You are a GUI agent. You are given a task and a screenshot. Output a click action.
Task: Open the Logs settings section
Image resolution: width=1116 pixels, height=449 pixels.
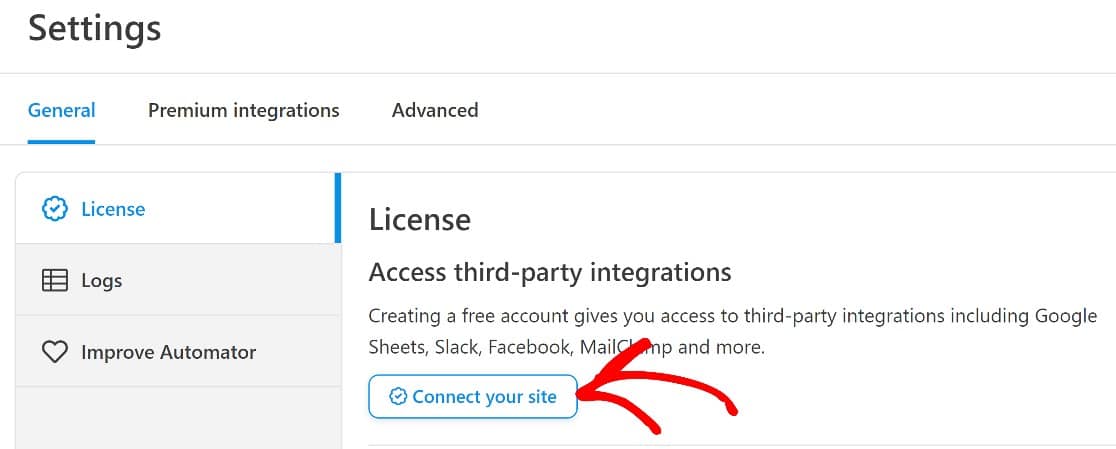click(101, 281)
